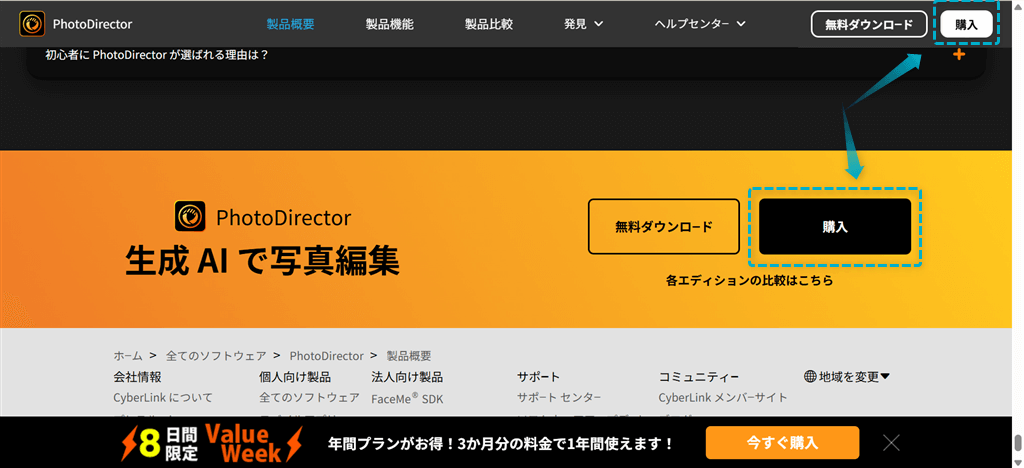This screenshot has width=1024, height=468.
Task: Click the globe icon beside 地域を変更
Action: tap(810, 376)
